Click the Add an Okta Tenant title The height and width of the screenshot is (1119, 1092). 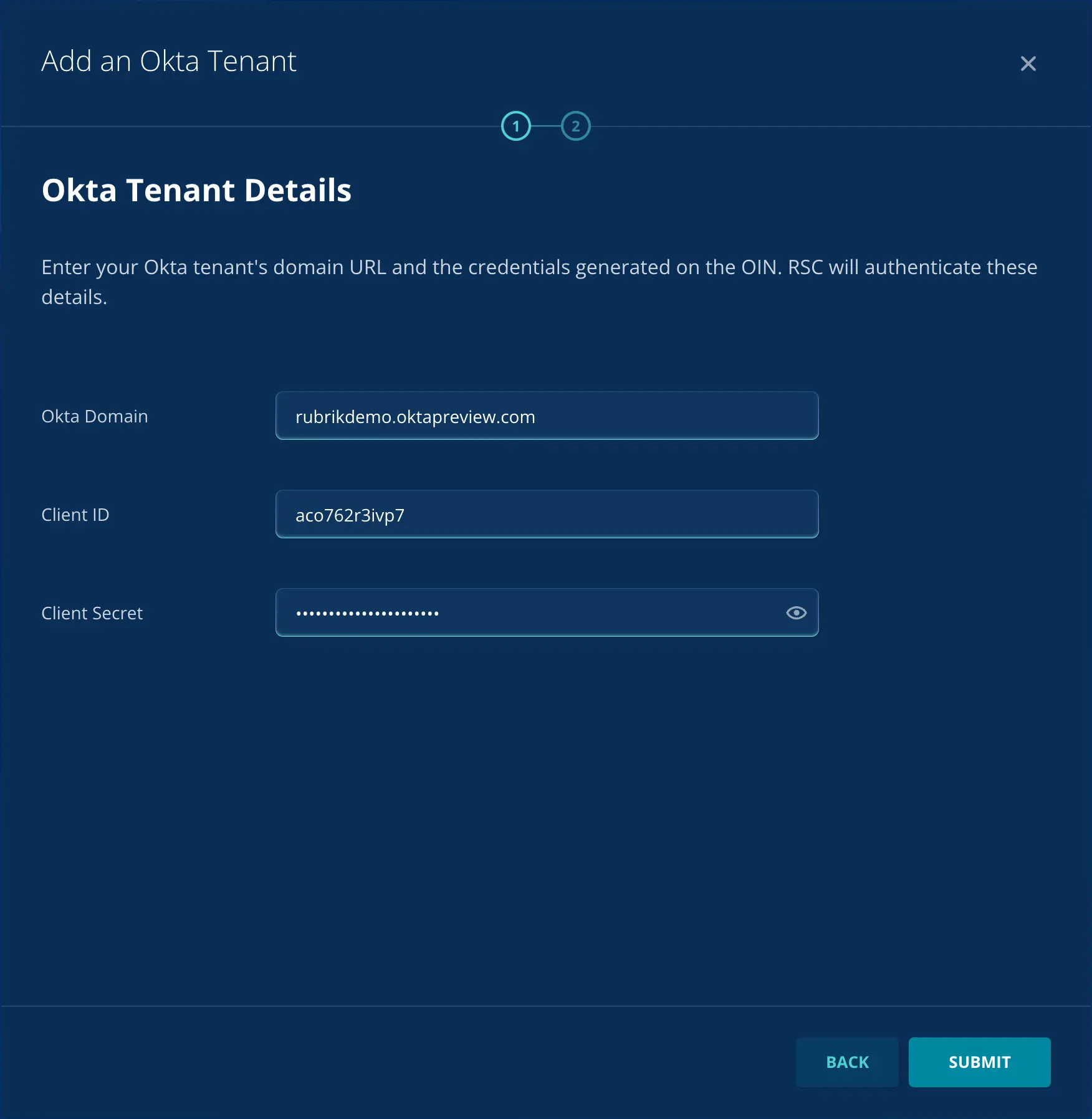[x=169, y=61]
